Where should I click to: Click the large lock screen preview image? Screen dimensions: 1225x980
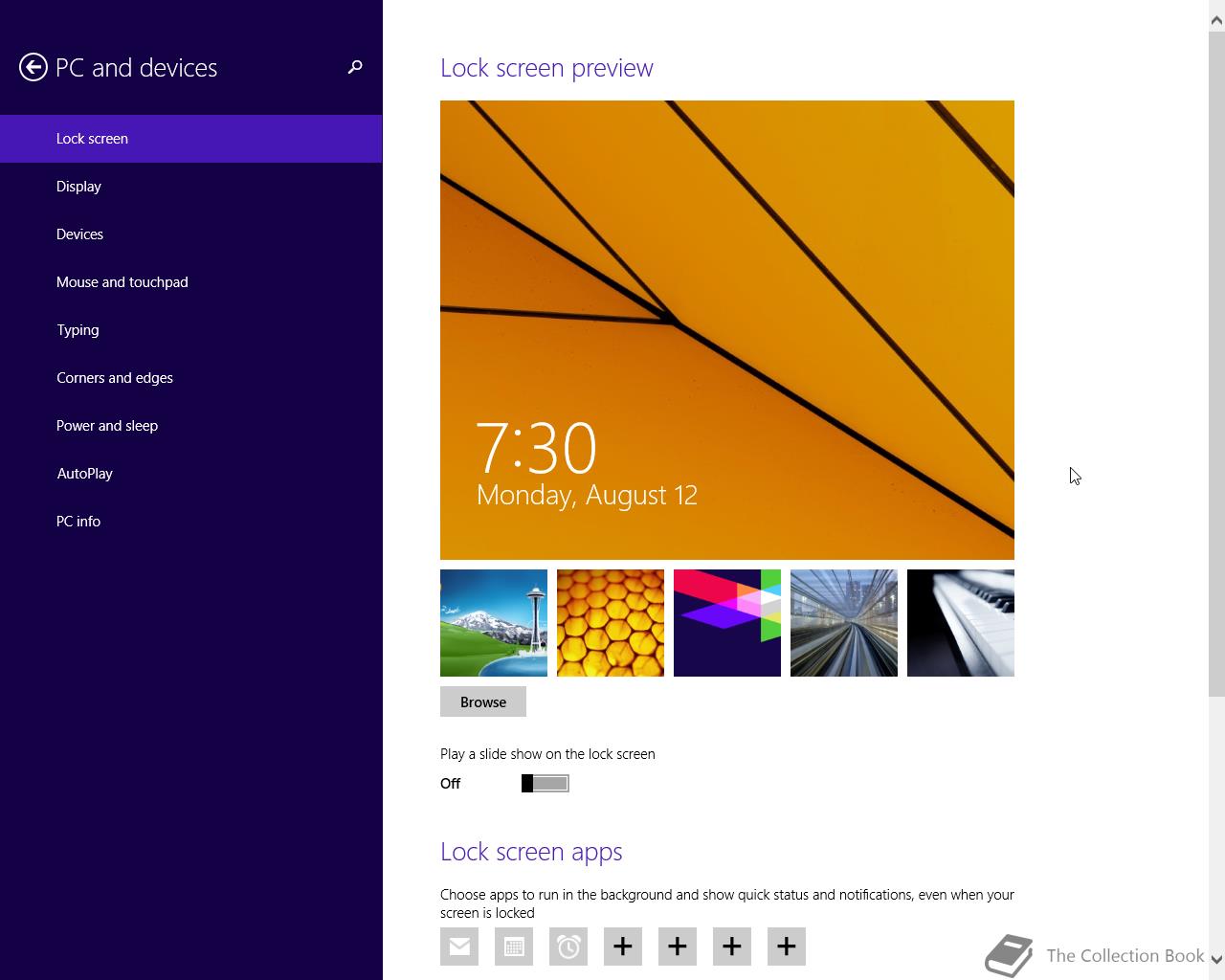click(727, 330)
